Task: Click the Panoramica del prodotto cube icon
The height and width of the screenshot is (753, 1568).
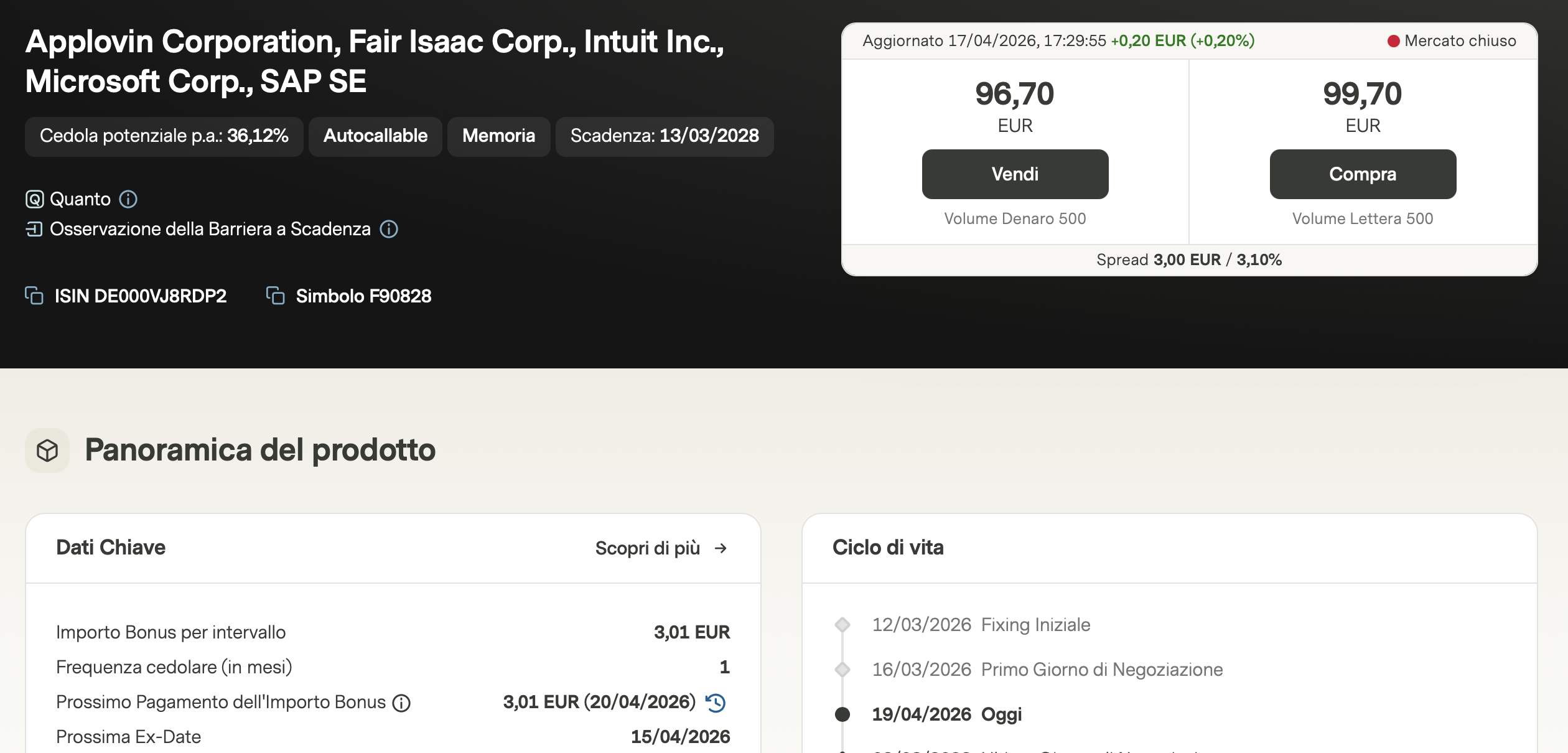Action: pos(47,450)
